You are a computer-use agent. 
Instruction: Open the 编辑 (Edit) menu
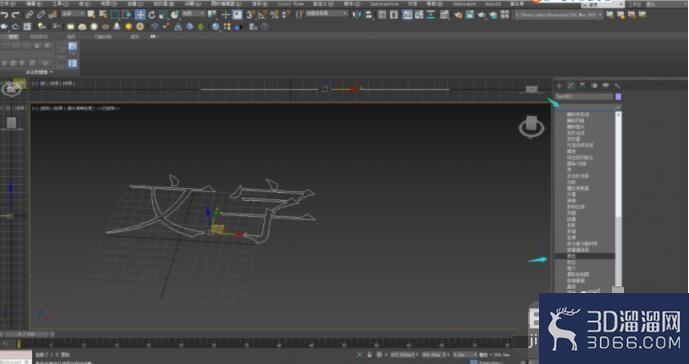[x=34, y=4]
